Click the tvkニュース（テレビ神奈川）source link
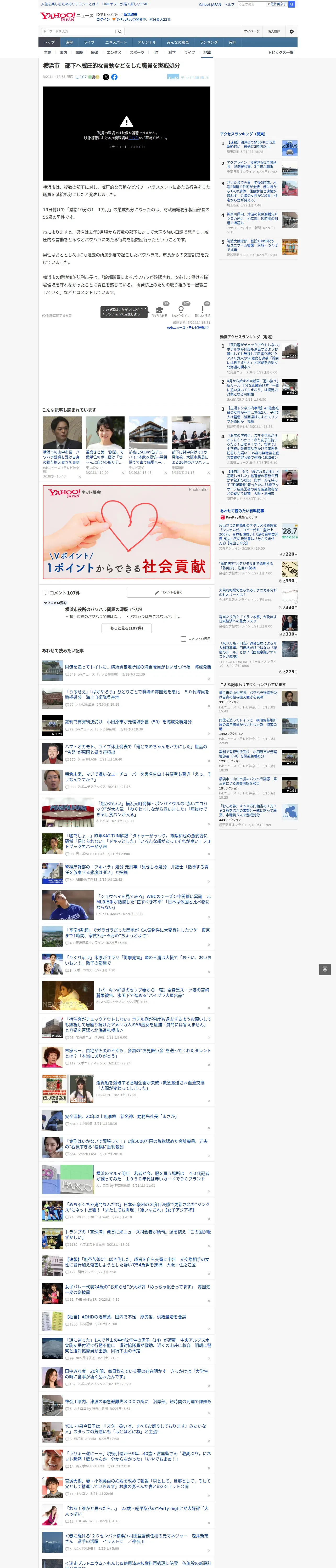The image size is (336, 1568). tap(188, 328)
